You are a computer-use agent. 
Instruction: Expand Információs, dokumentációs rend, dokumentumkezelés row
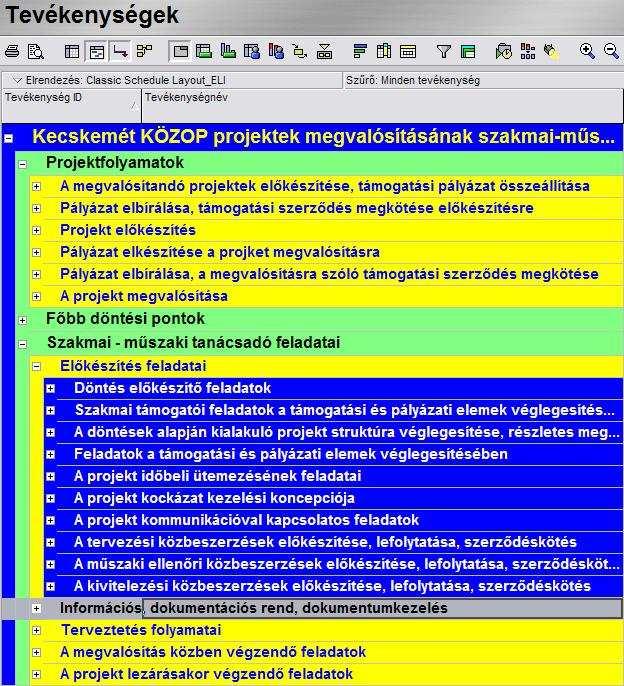(37, 608)
